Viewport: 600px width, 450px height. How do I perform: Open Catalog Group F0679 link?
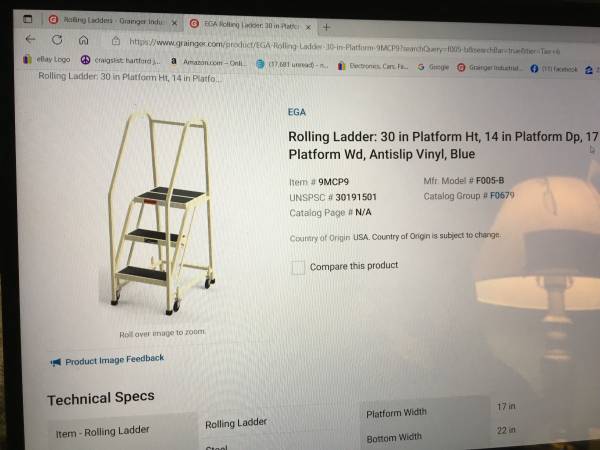click(x=502, y=196)
